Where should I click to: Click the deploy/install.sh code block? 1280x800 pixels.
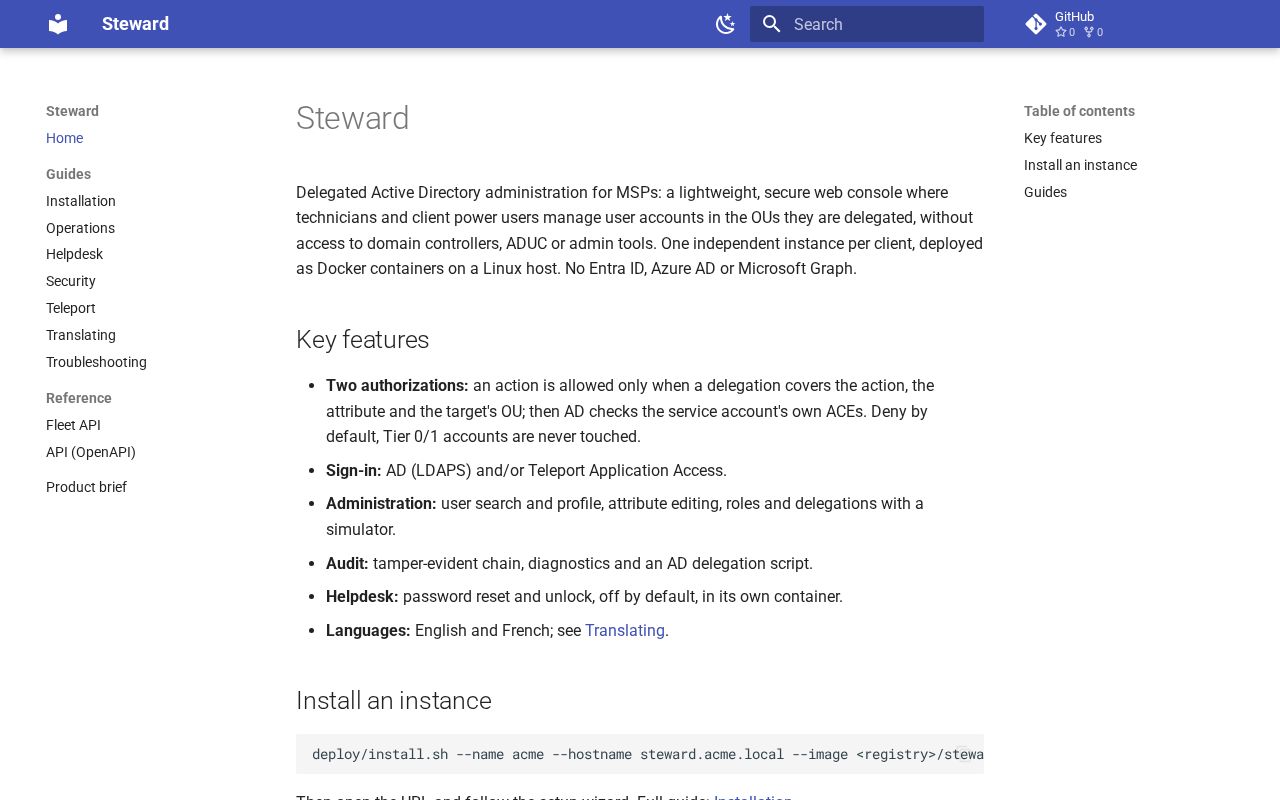click(x=640, y=754)
